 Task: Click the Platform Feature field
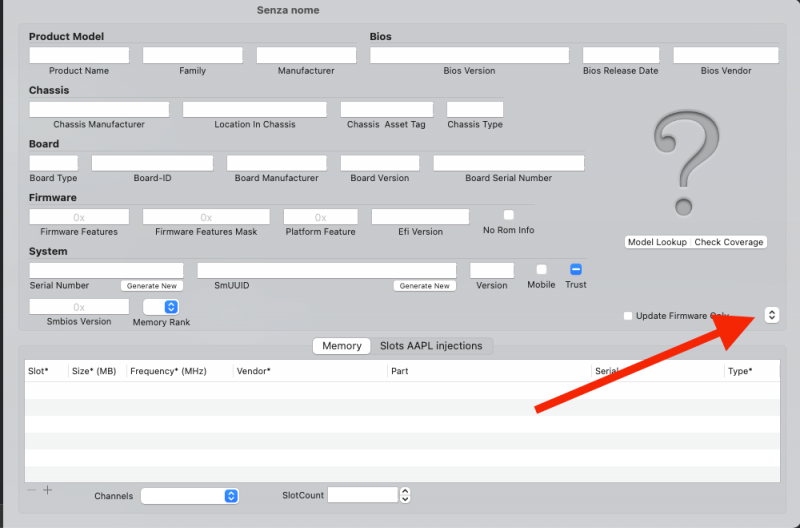320,217
